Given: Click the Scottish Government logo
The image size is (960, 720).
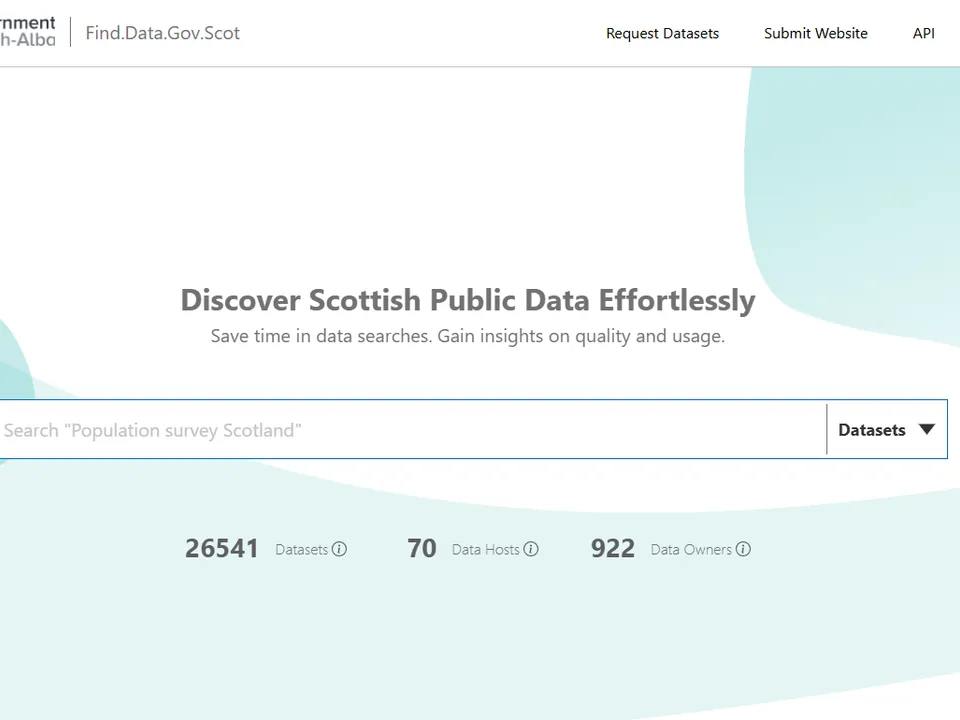Looking at the screenshot, I should pyautogui.click(x=28, y=32).
